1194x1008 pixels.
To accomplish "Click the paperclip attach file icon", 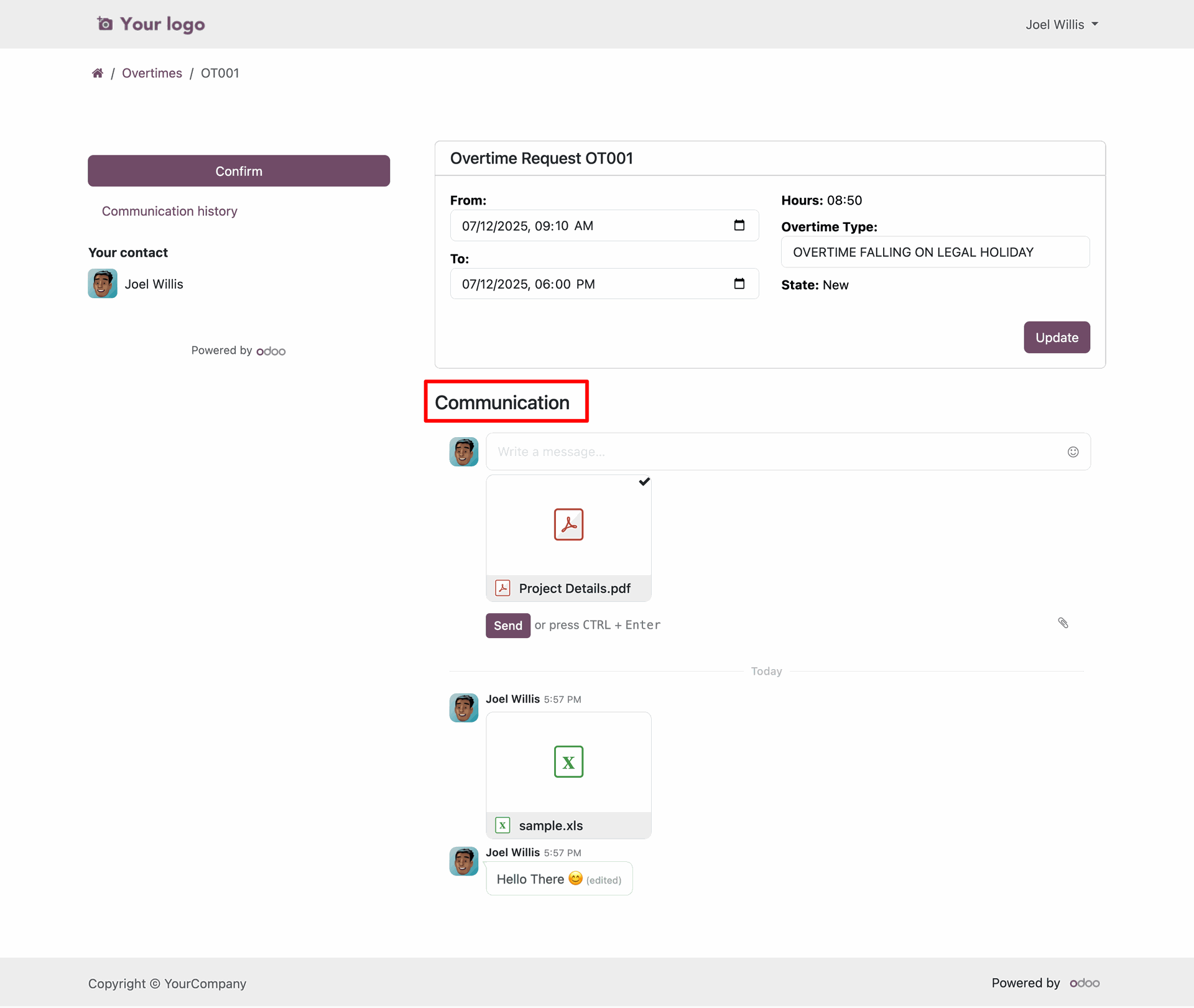I will pyautogui.click(x=1063, y=623).
